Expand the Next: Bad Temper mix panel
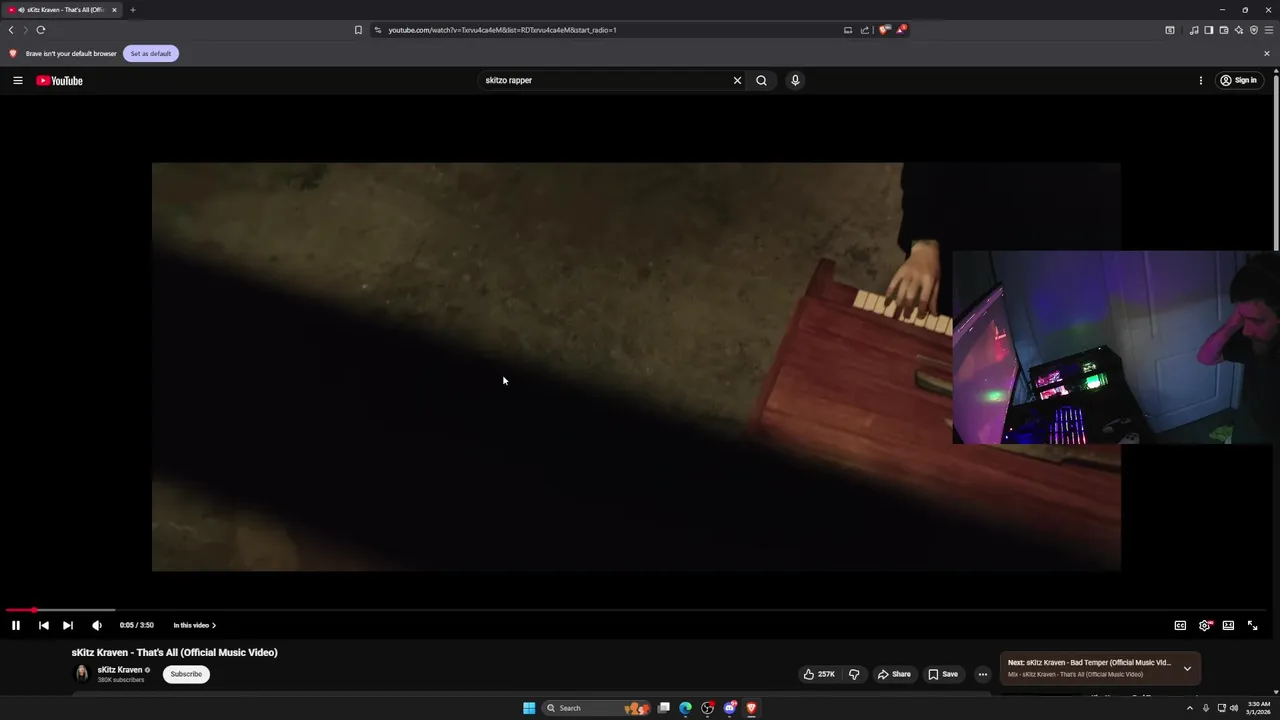The width and height of the screenshot is (1280, 720). tap(1187, 668)
